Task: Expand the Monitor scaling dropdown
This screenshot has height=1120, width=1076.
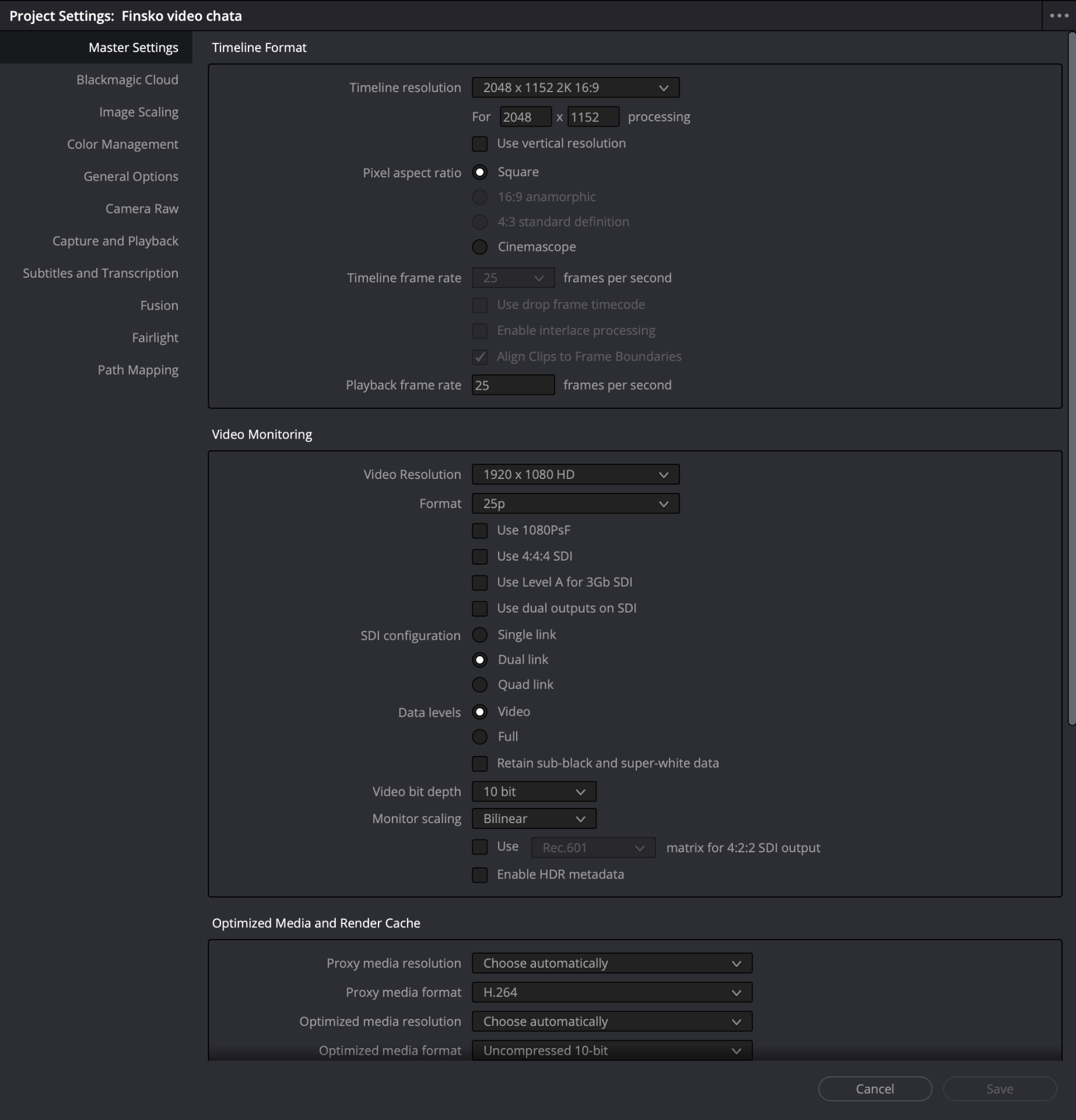Action: [x=534, y=818]
